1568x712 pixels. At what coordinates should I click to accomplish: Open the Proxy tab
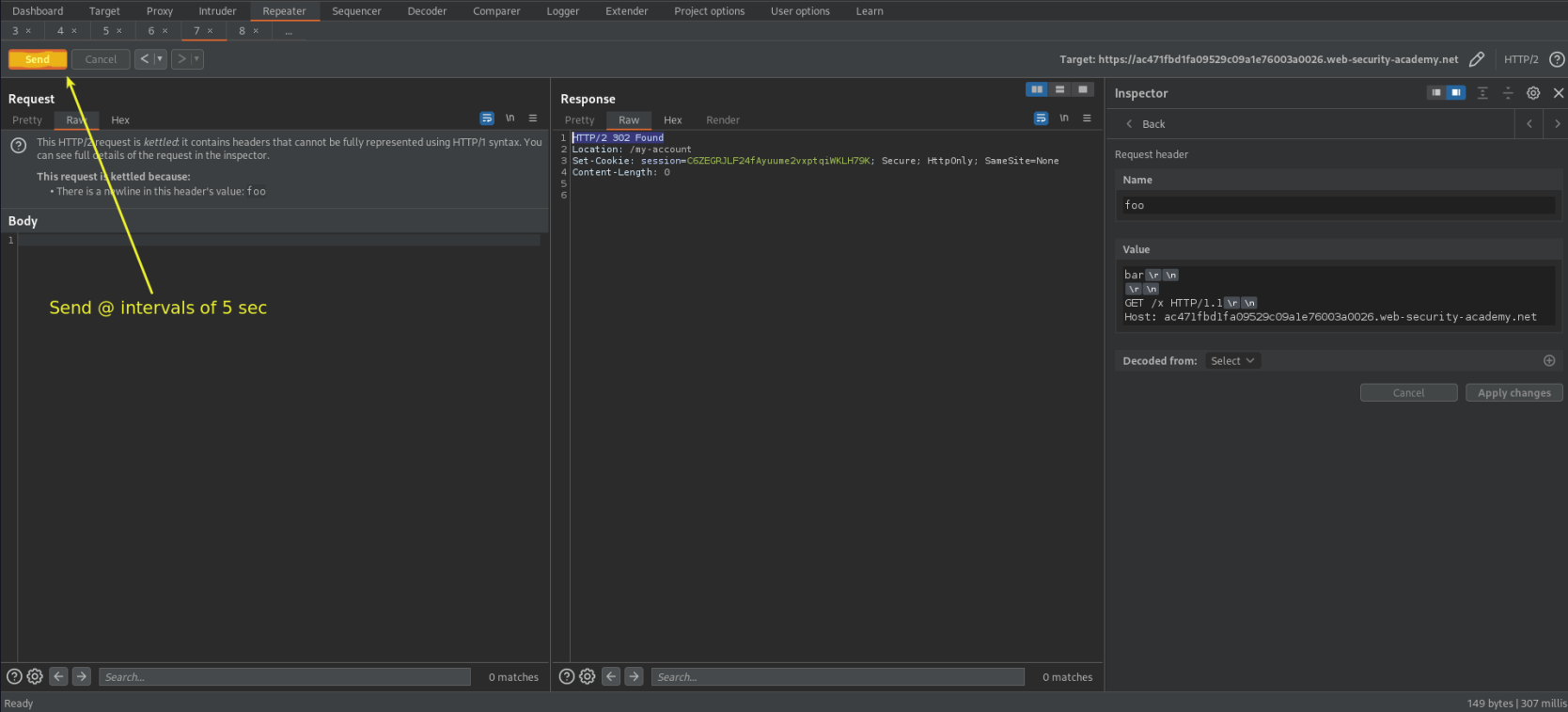[x=160, y=11]
